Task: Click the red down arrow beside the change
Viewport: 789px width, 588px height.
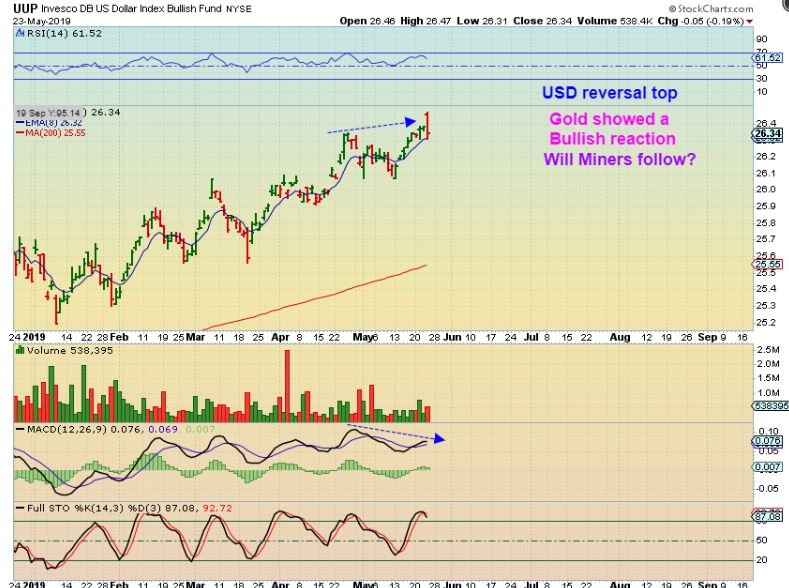Action: point(749,22)
